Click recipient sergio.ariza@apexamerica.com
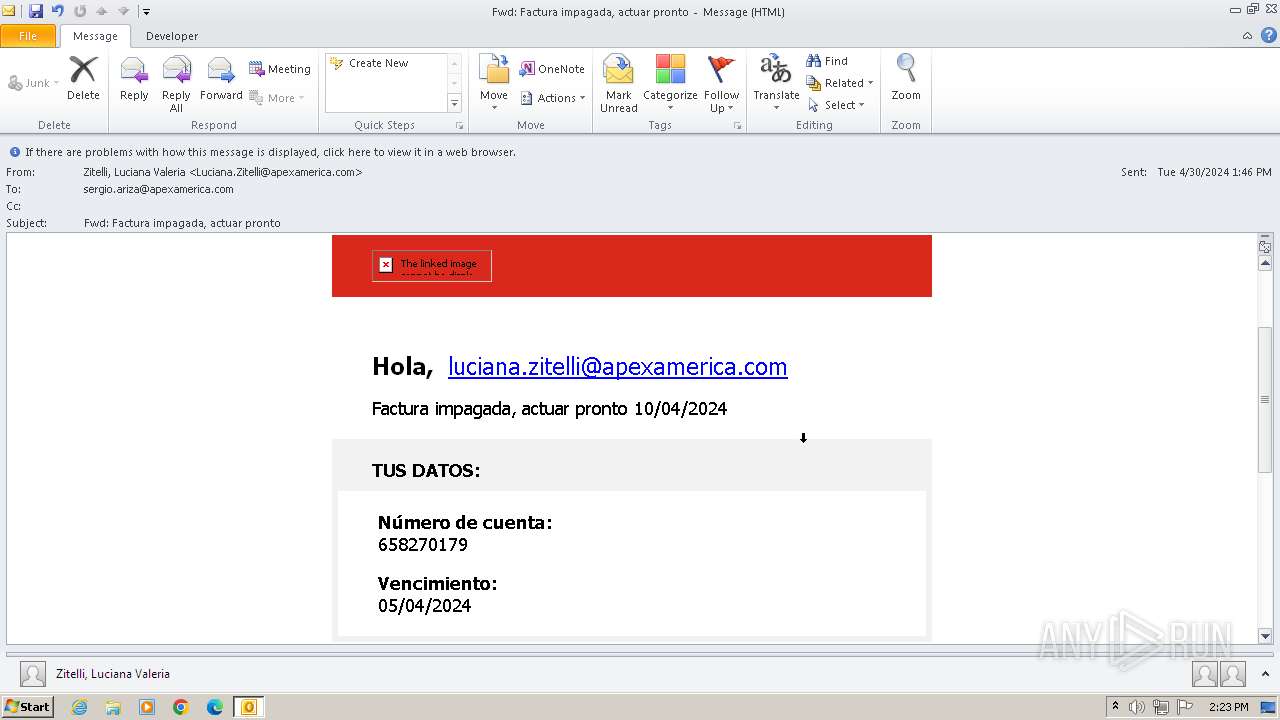Image resolution: width=1280 pixels, height=720 pixels. (159, 189)
